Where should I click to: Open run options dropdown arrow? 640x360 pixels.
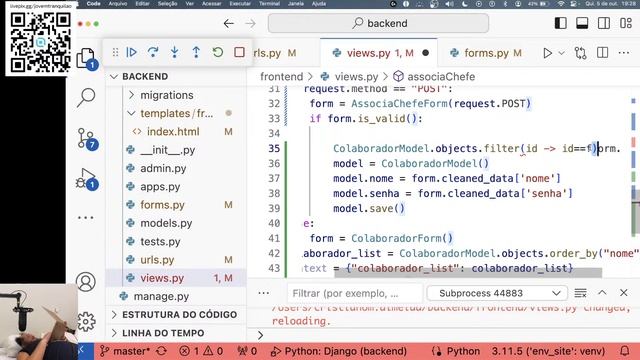(562, 53)
